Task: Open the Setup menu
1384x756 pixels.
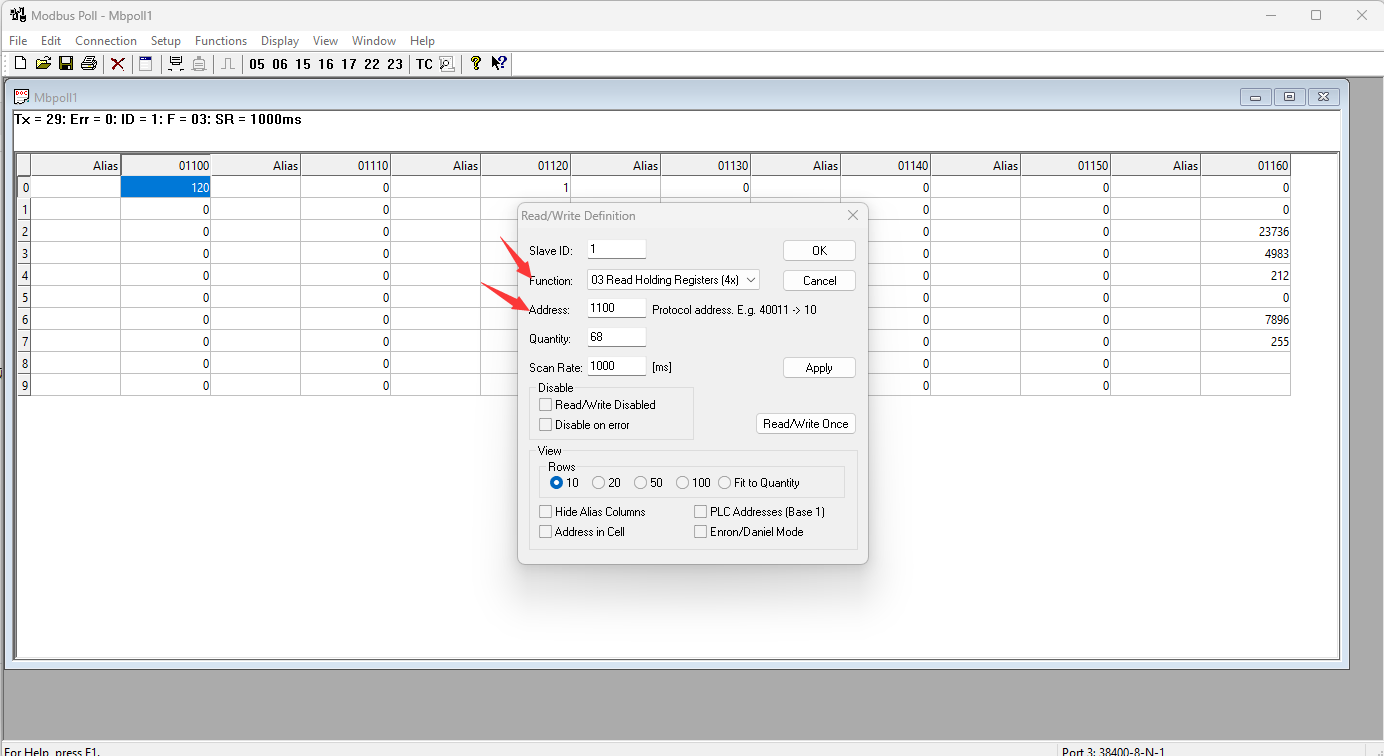Action: [x=166, y=41]
